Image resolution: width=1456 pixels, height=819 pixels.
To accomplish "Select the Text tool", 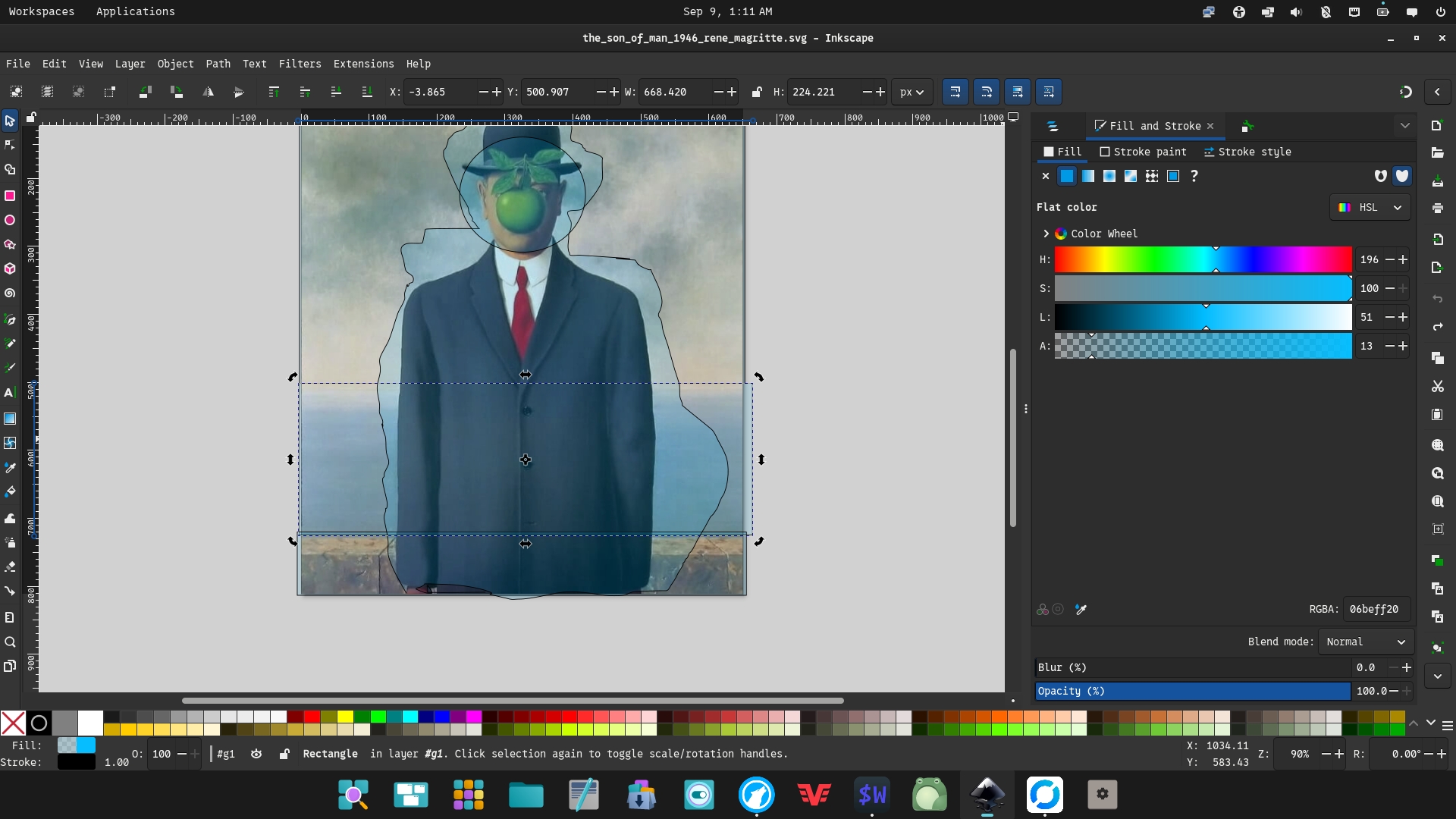I will [x=10, y=393].
